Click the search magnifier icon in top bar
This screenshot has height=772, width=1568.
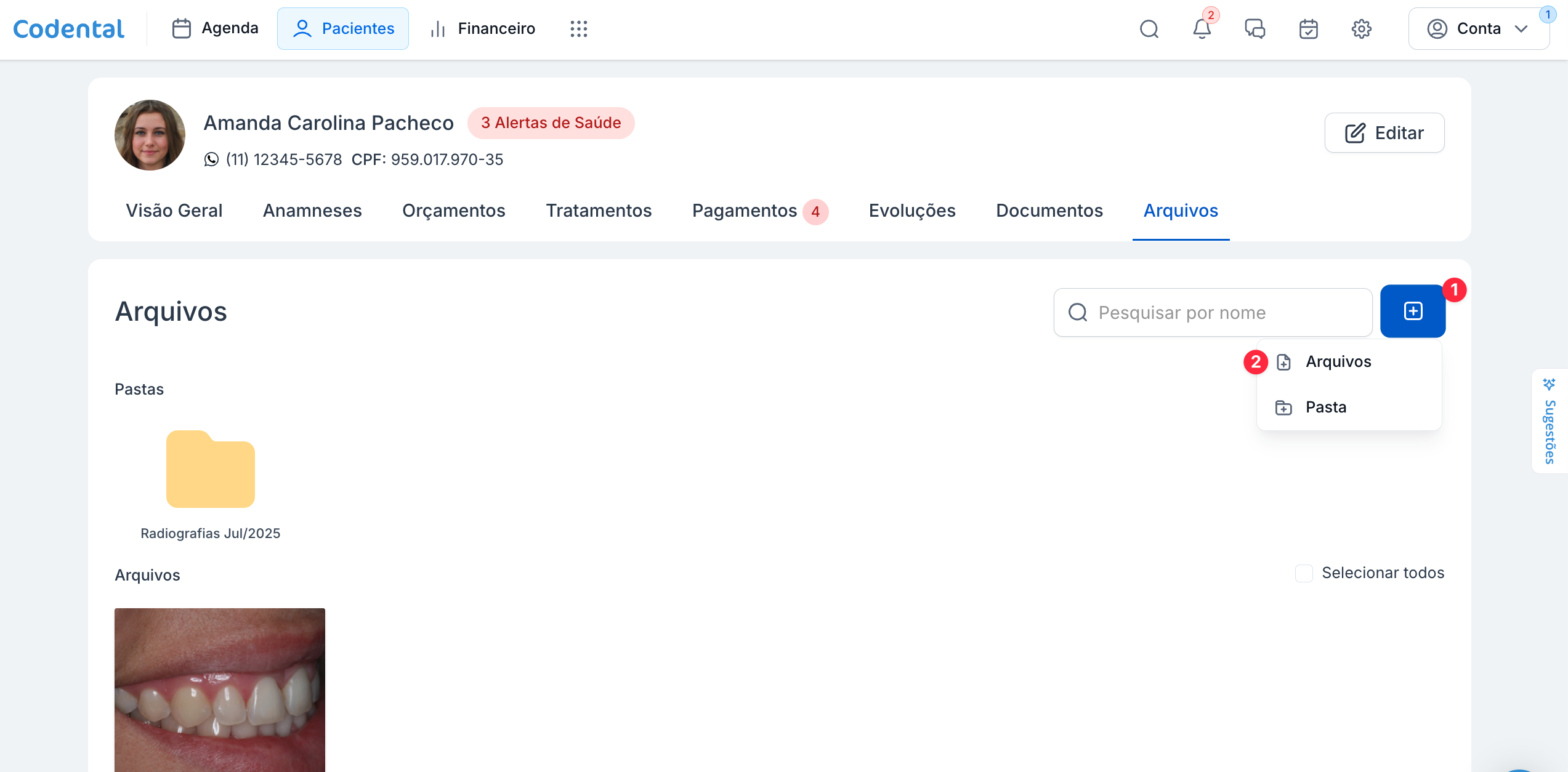pyautogui.click(x=1149, y=29)
